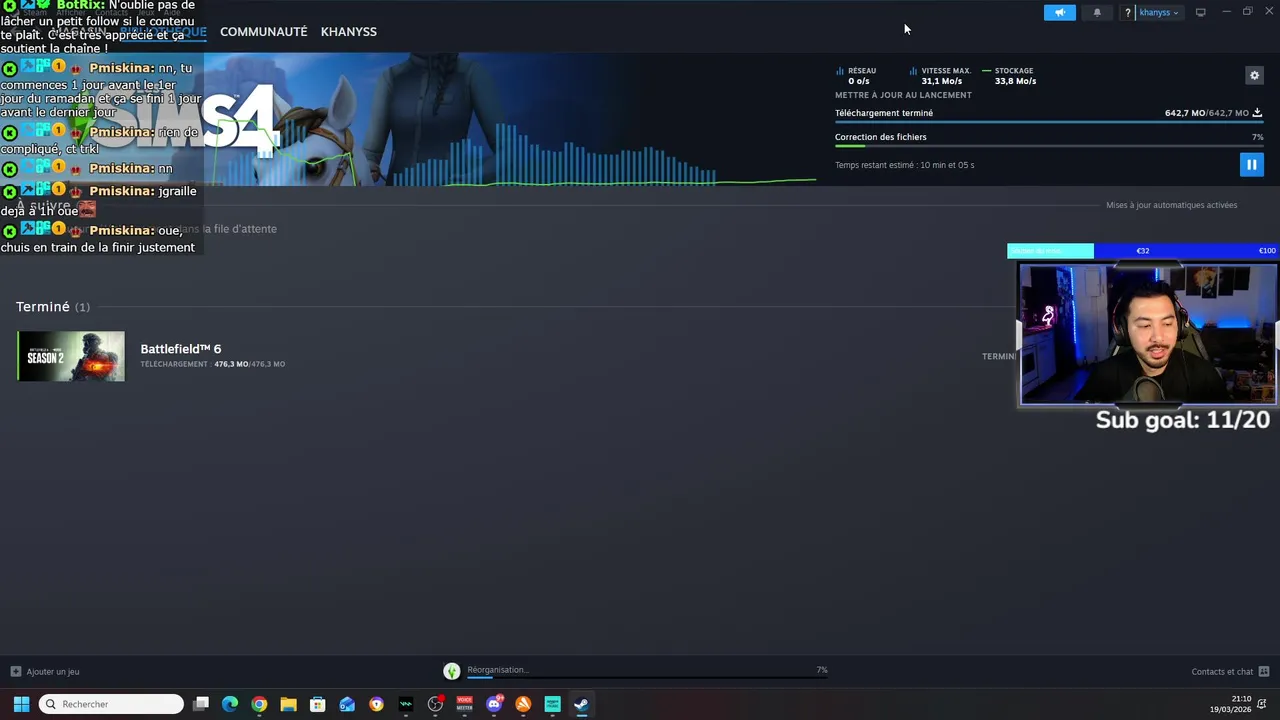
Task: Click the 7% correction percentage
Action: pos(1257,137)
